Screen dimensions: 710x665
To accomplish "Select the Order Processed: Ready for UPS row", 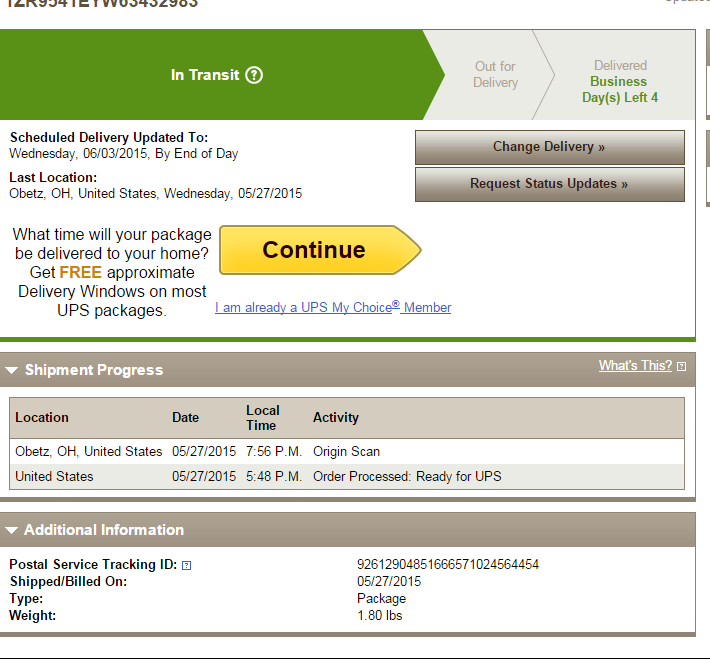I will click(x=407, y=477).
